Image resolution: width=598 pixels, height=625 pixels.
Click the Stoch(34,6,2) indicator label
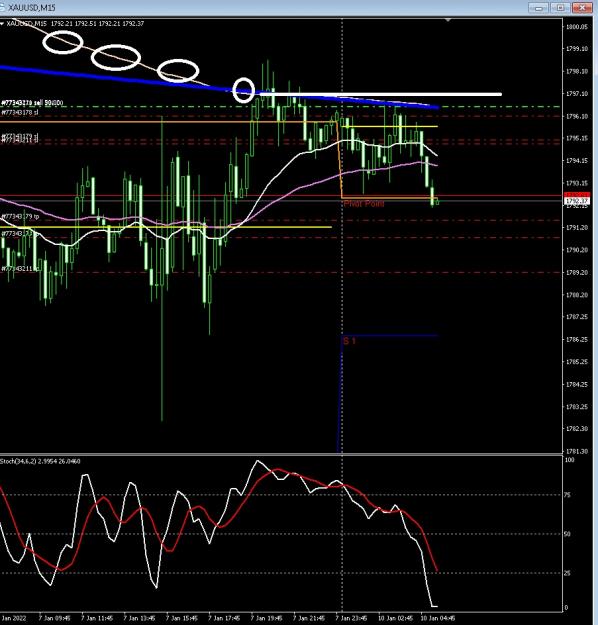coord(40,461)
